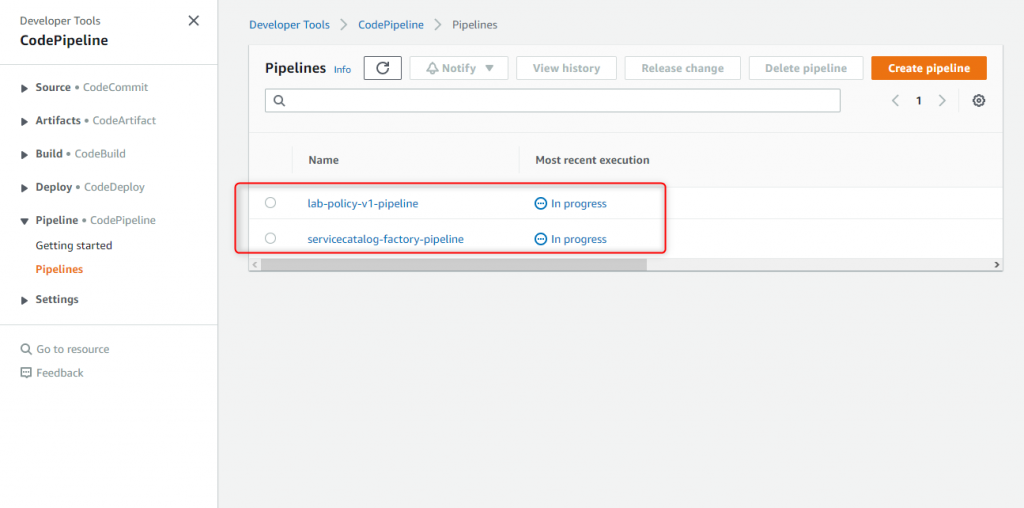Go to previous page arrow
This screenshot has width=1024, height=508.
point(895,101)
